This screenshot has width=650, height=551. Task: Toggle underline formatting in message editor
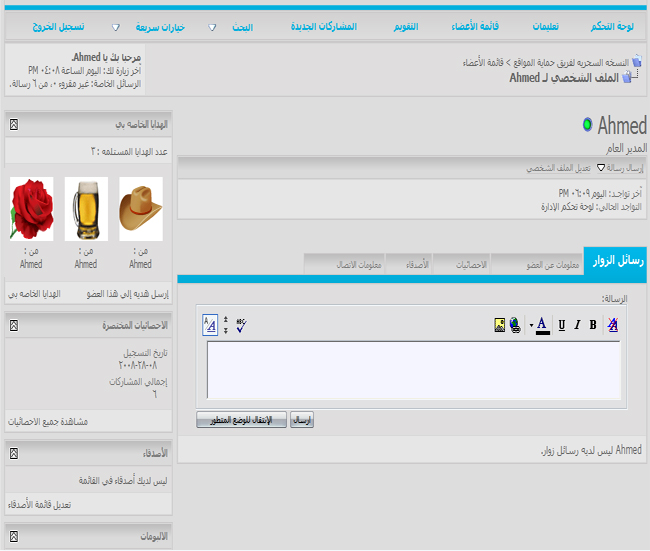[561, 324]
